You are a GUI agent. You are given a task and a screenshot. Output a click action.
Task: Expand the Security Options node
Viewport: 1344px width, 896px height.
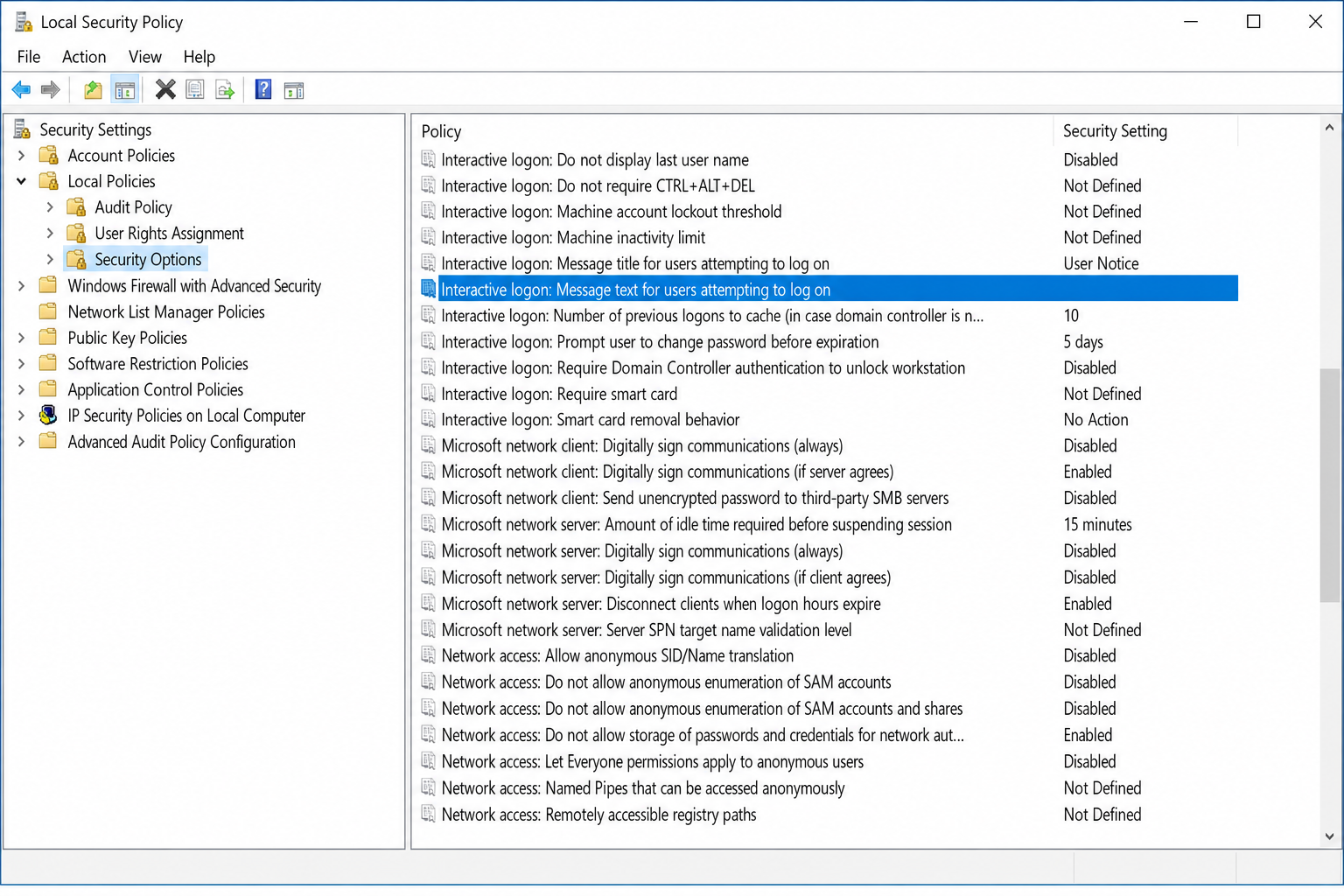(x=50, y=260)
